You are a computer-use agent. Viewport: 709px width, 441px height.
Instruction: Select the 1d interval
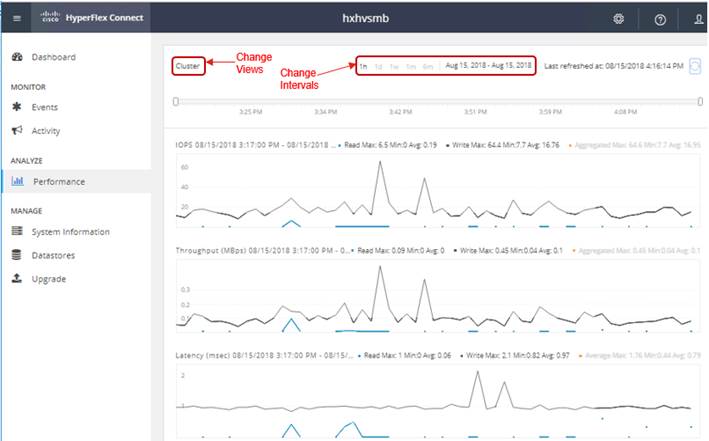tap(378, 66)
